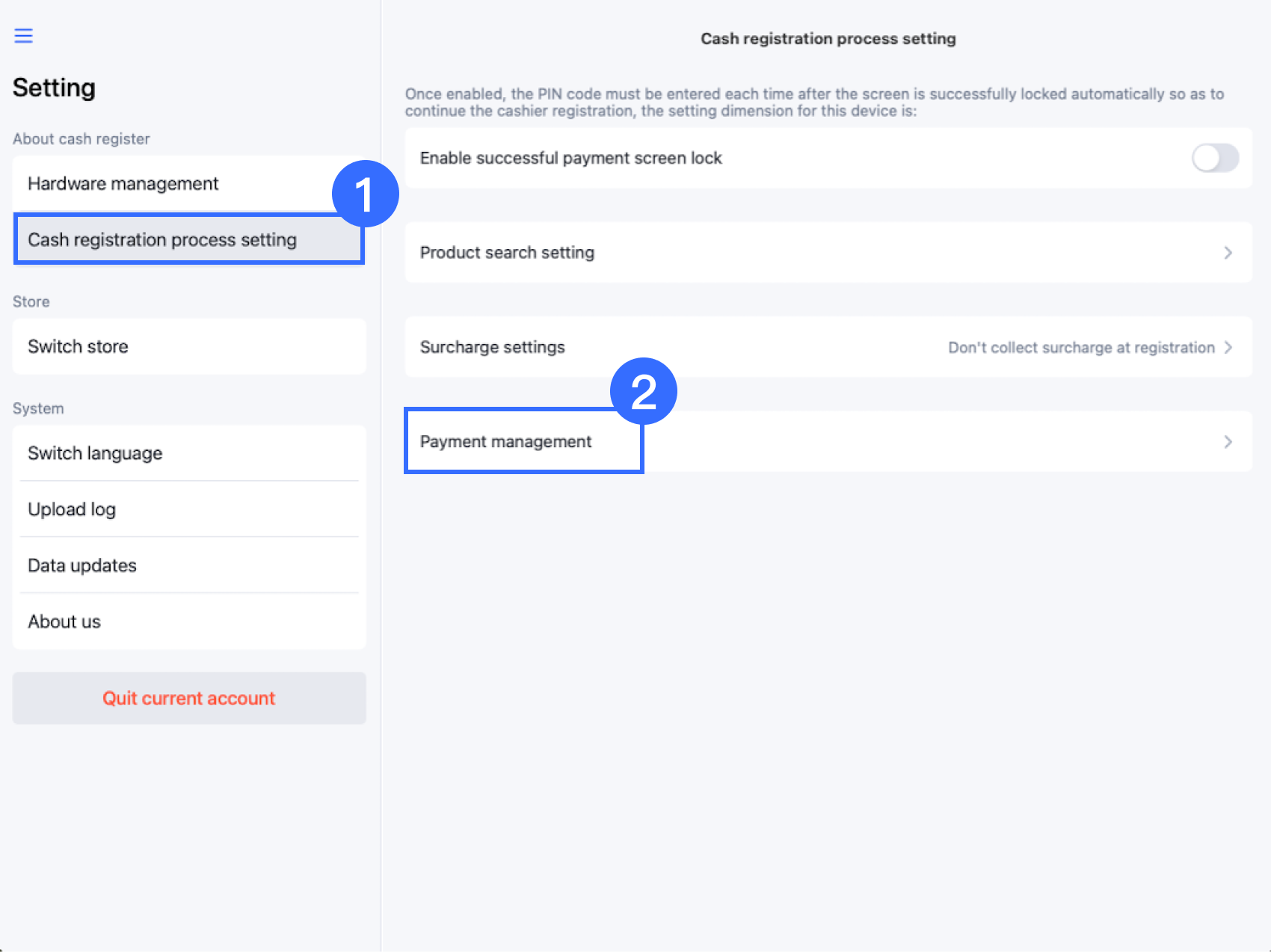Click the step 1 badge marker
This screenshot has height=952, width=1271.
[365, 194]
